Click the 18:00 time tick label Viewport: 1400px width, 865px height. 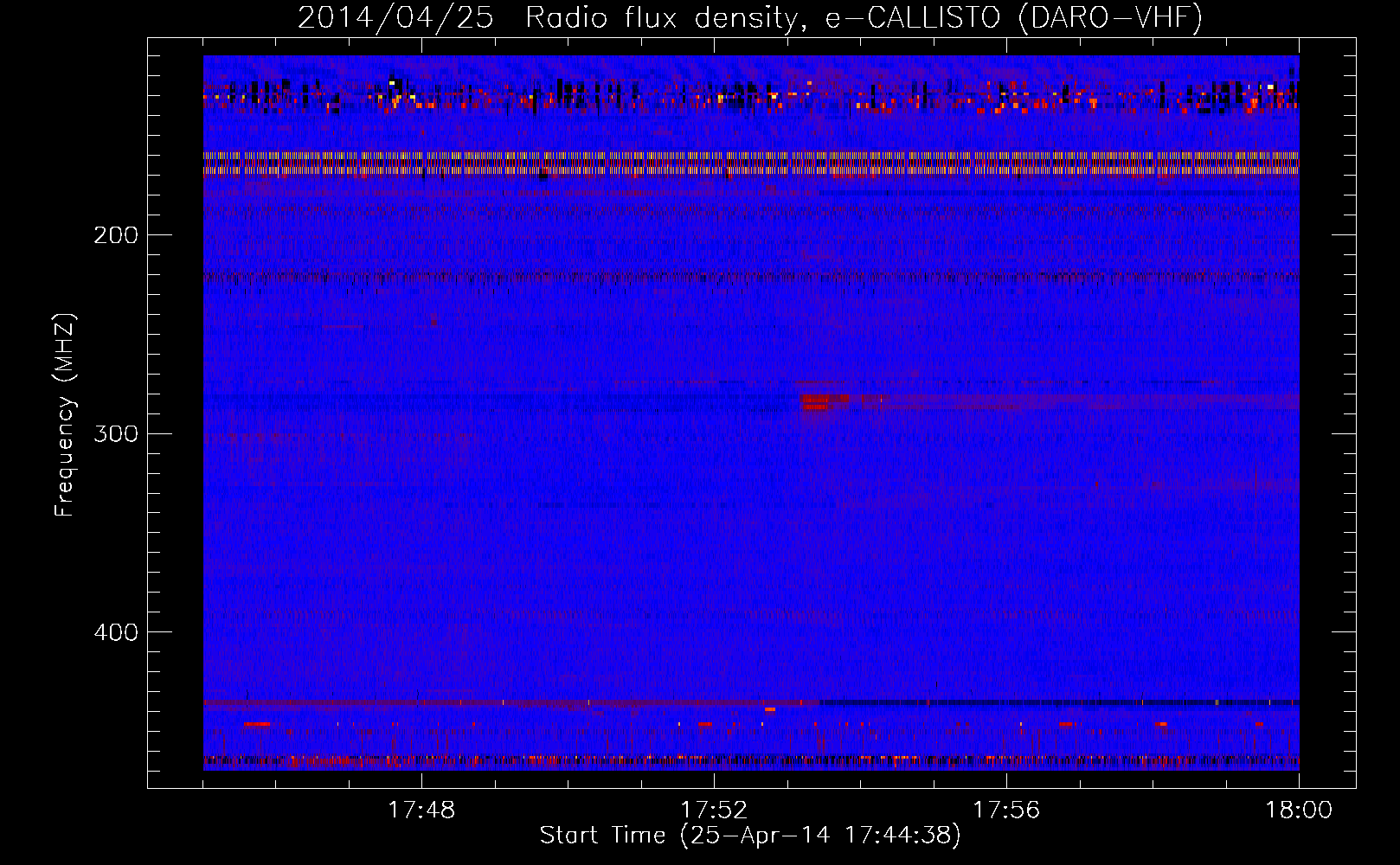[x=1299, y=811]
